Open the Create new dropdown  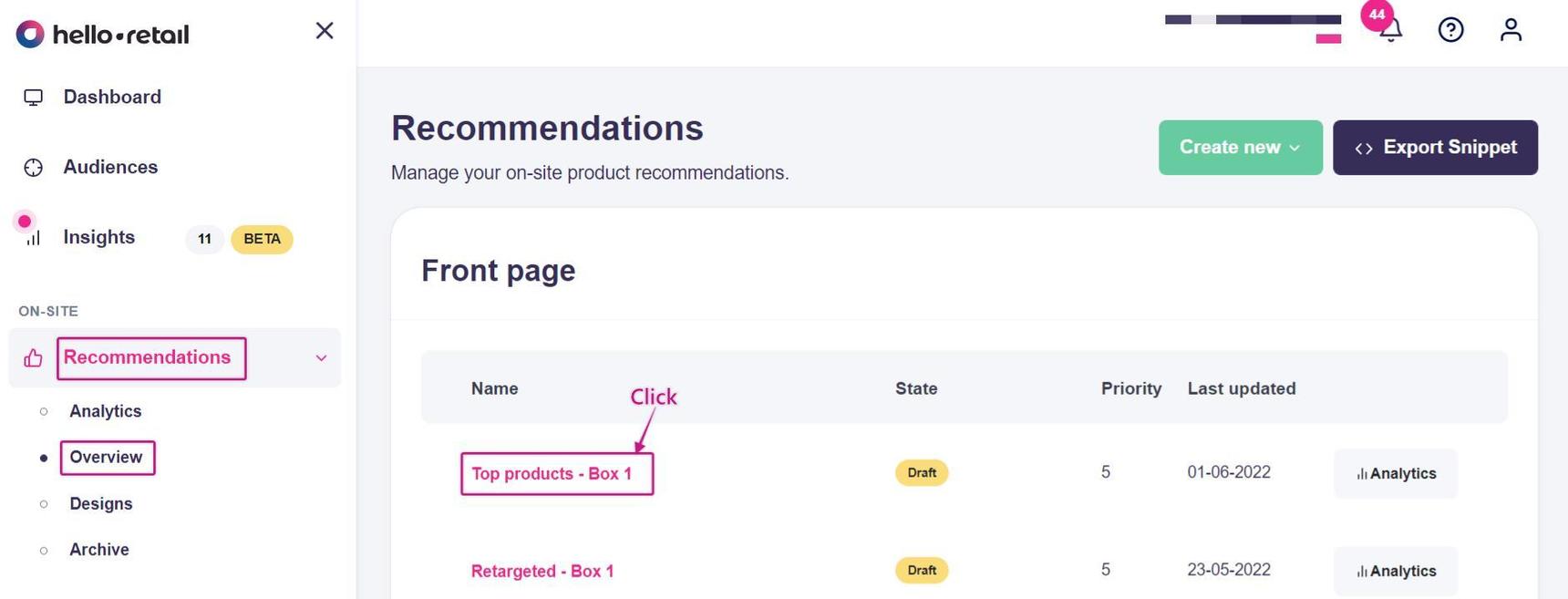[1240, 148]
